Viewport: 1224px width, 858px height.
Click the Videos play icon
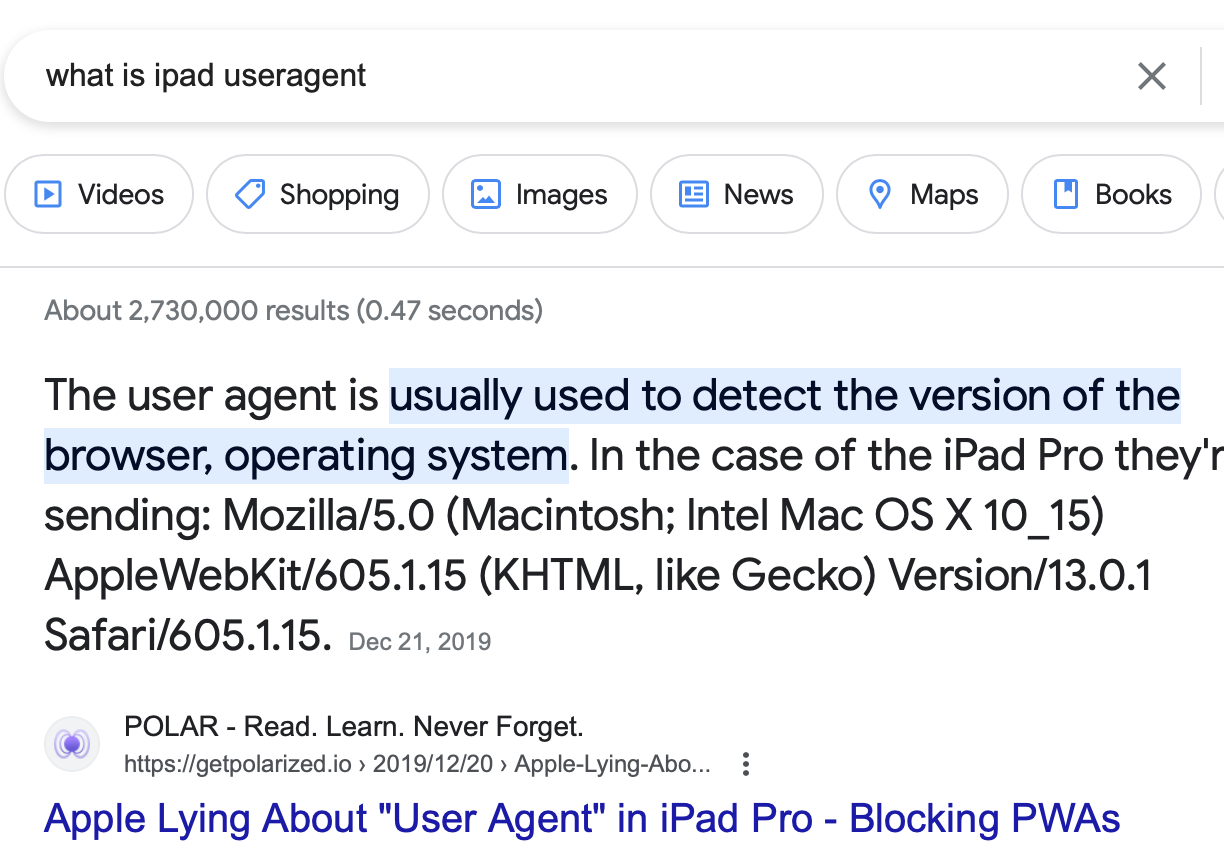[48, 194]
